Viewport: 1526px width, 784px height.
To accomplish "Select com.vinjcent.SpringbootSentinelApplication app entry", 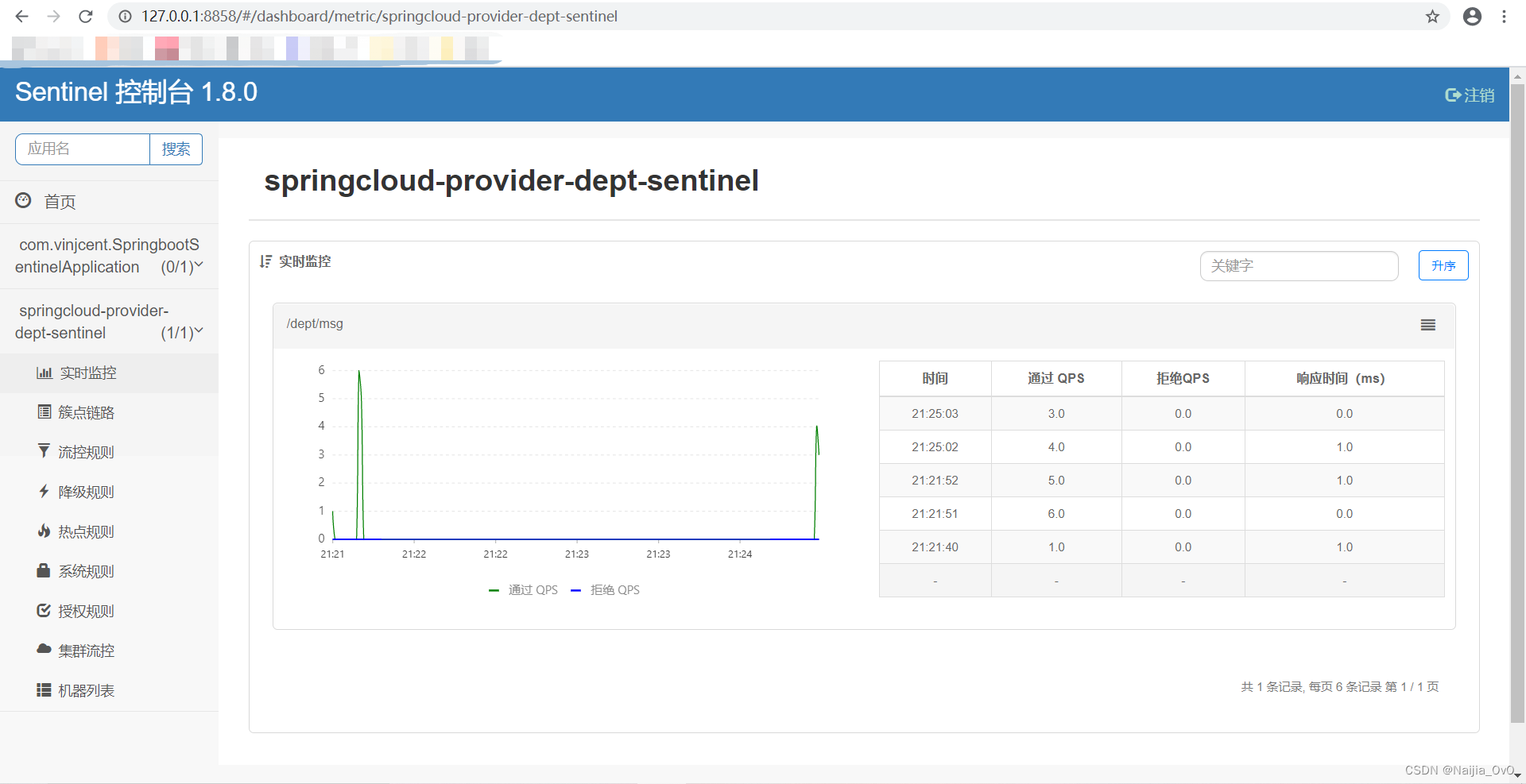I will (109, 256).
